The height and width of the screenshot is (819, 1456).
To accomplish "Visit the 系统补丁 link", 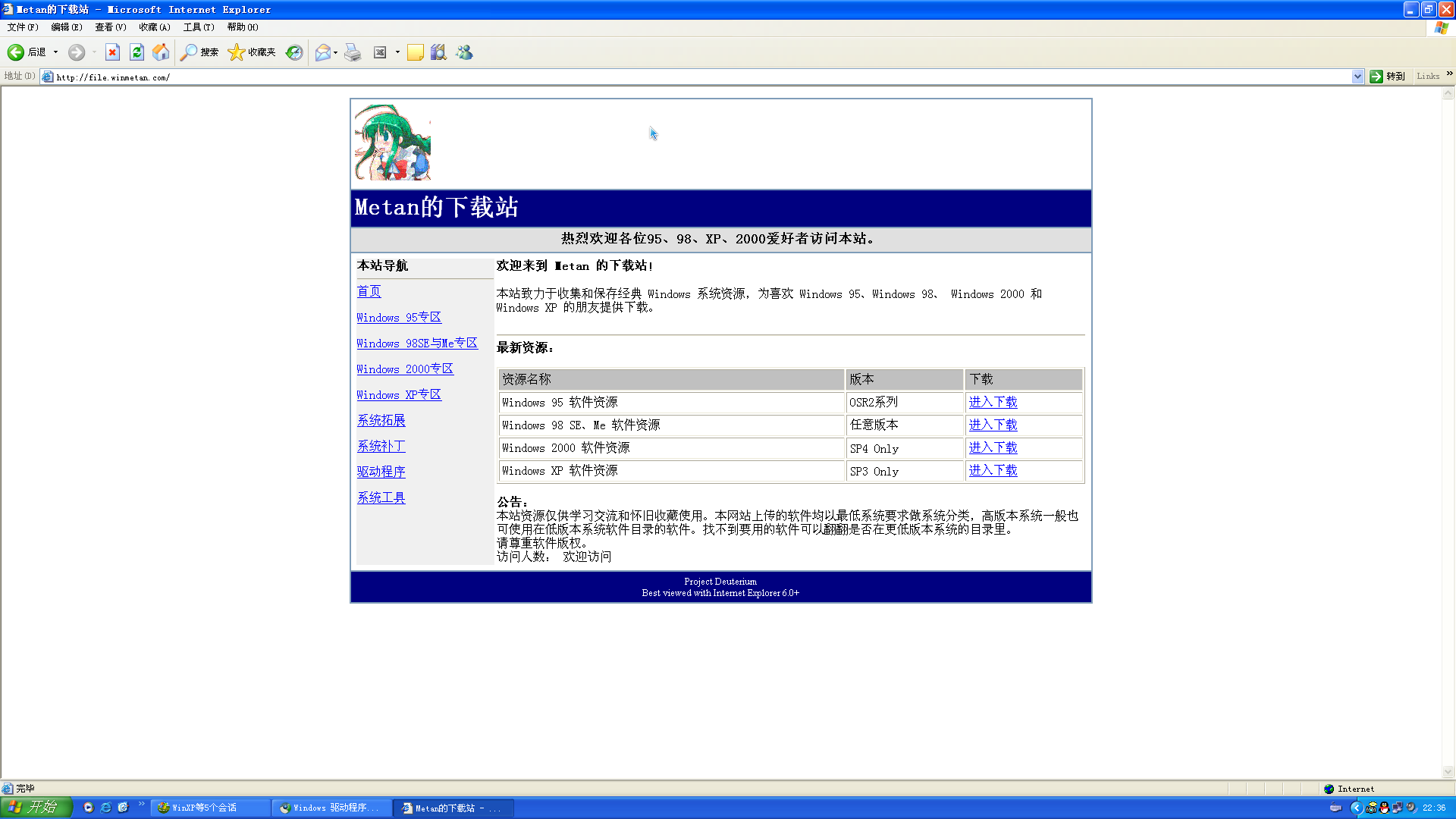I will [x=381, y=447].
